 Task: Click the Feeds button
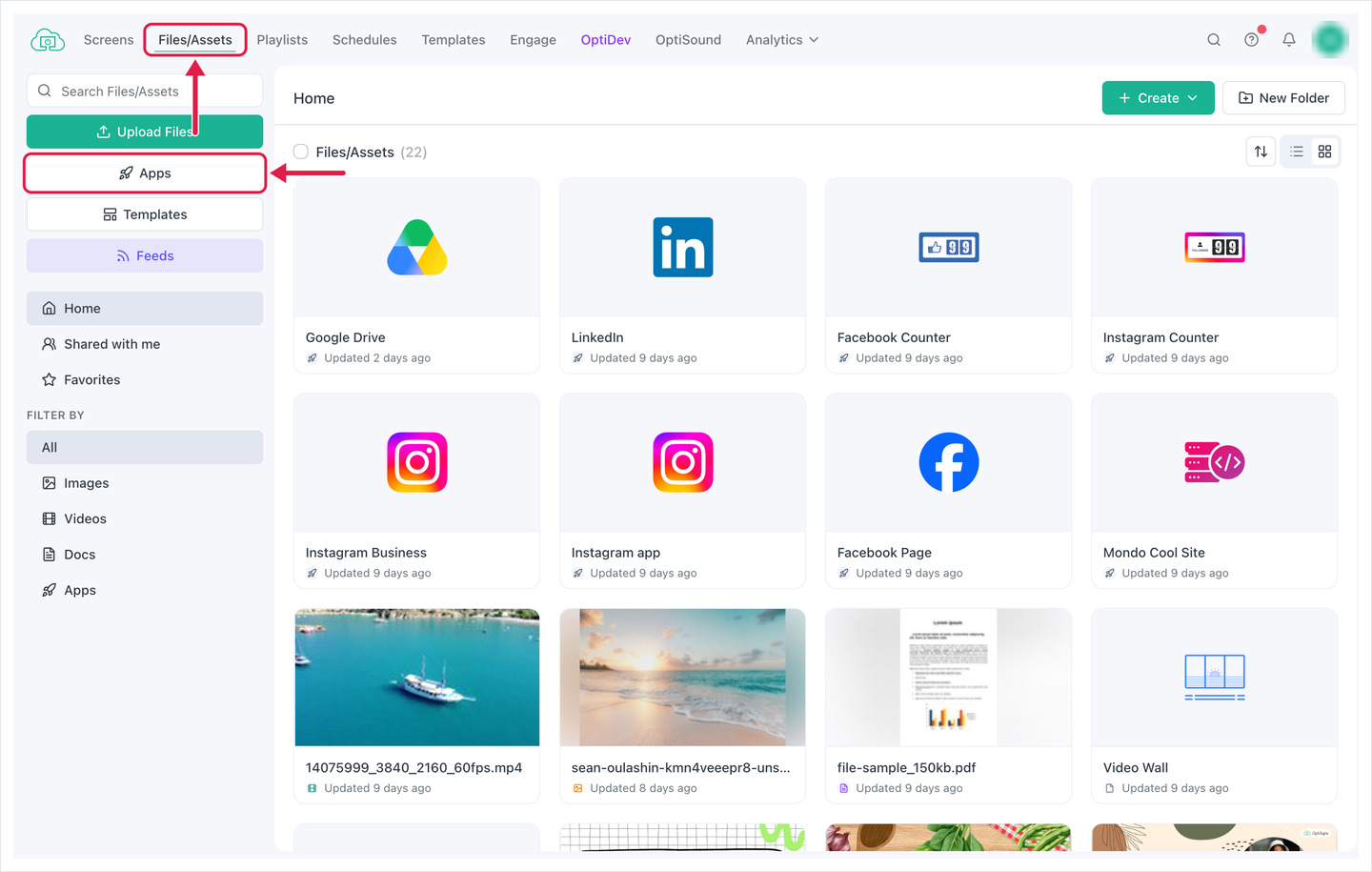[145, 255]
